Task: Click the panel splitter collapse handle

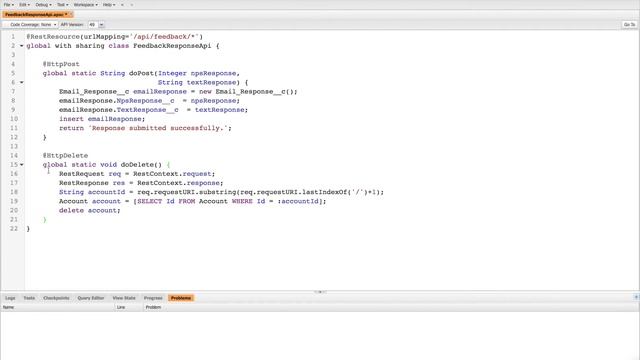Action: coord(320,292)
